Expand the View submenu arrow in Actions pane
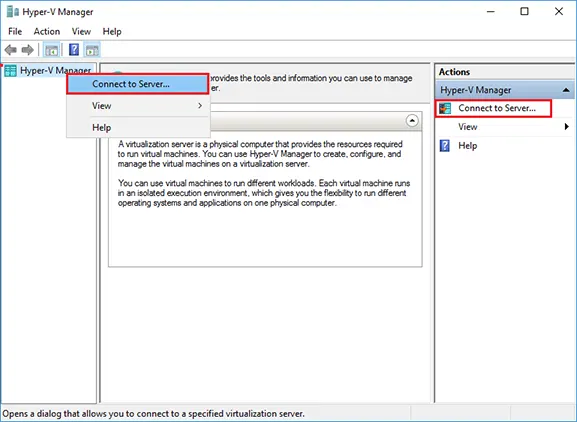Viewport: 577px width, 422px height. pyautogui.click(x=566, y=127)
